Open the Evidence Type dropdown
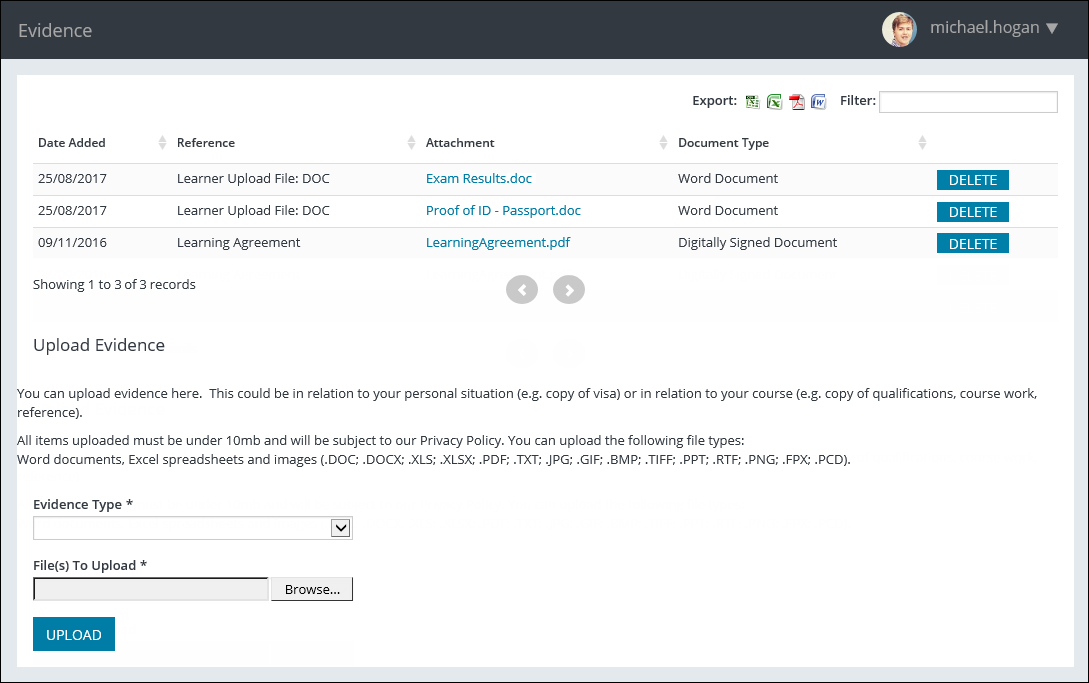 193,528
